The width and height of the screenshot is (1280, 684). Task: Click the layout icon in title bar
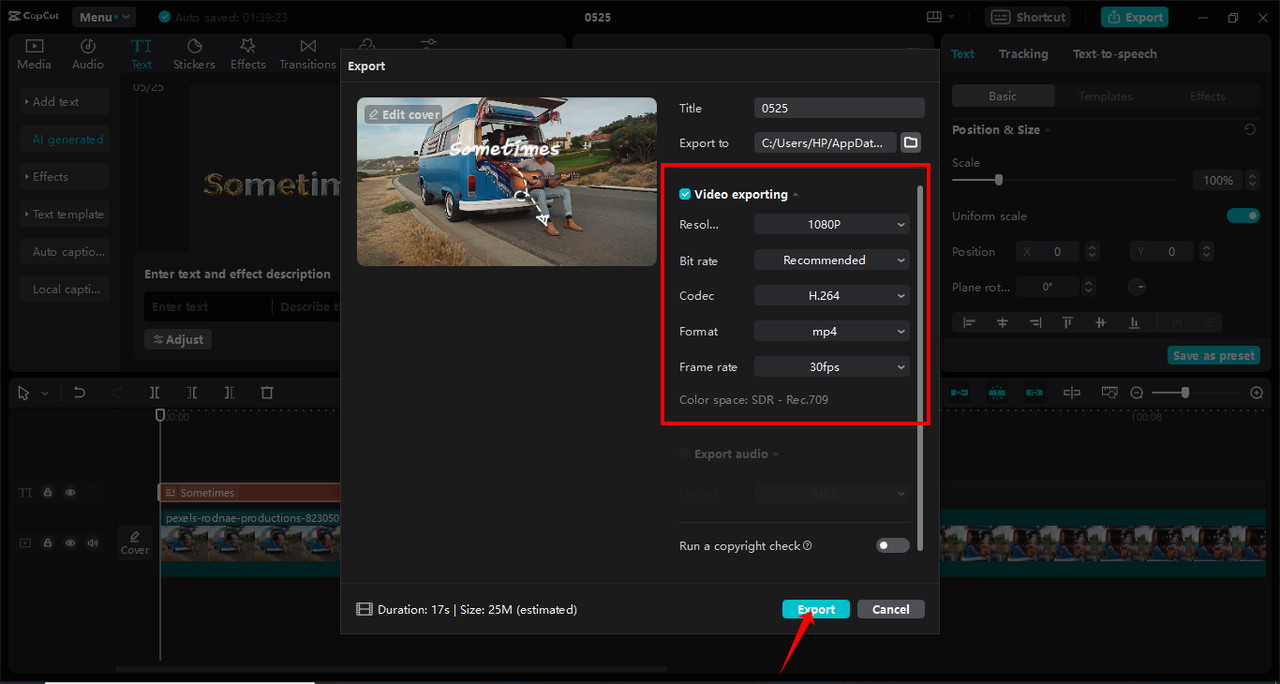click(x=934, y=17)
